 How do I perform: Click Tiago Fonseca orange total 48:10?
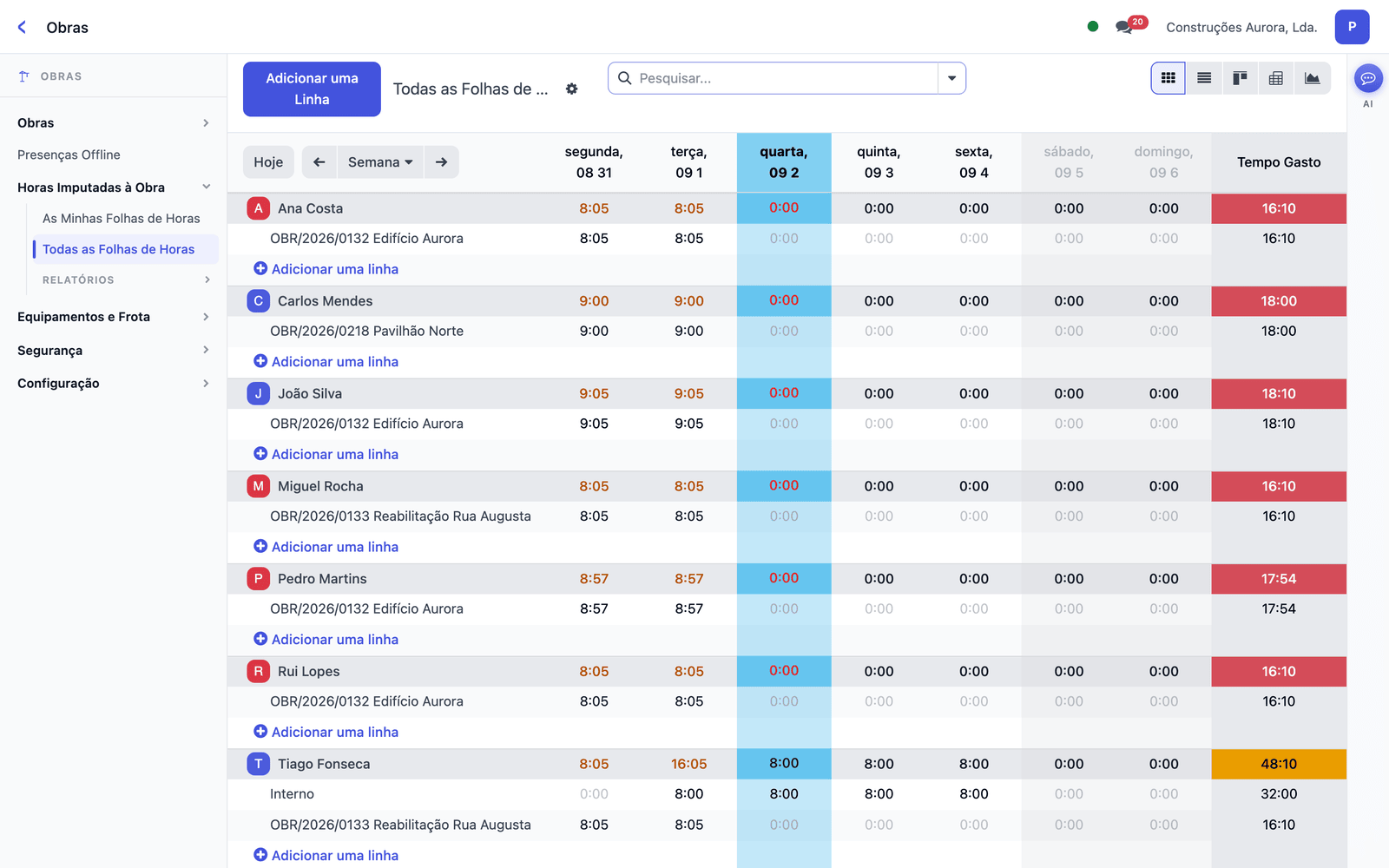[x=1279, y=764]
